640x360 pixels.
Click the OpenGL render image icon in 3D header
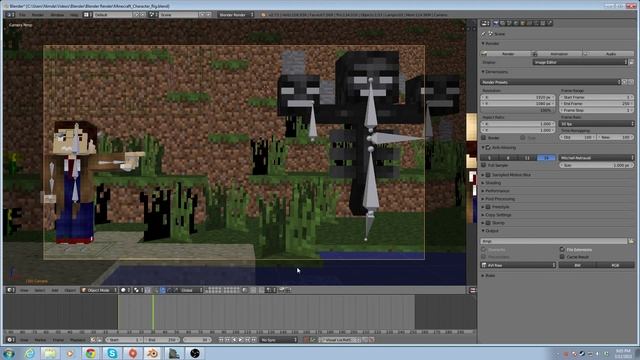(282, 290)
